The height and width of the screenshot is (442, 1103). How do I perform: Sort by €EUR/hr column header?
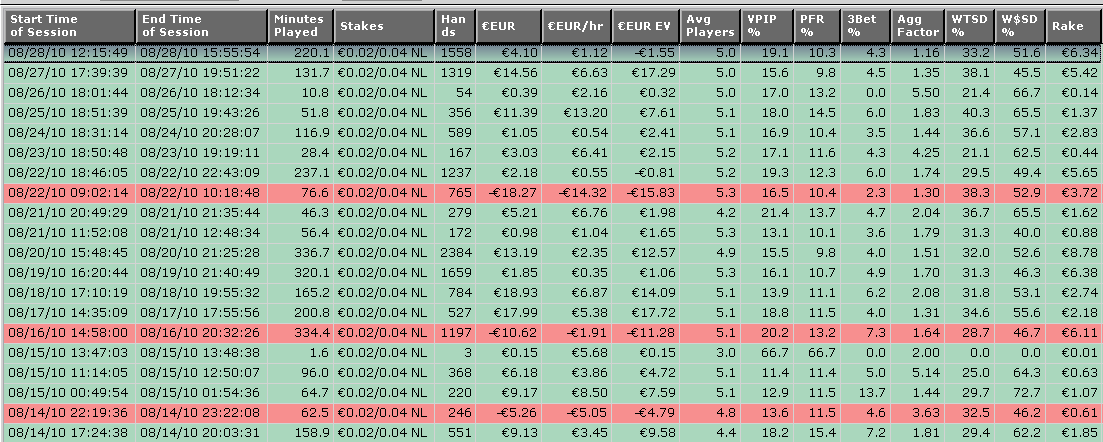click(x=576, y=25)
